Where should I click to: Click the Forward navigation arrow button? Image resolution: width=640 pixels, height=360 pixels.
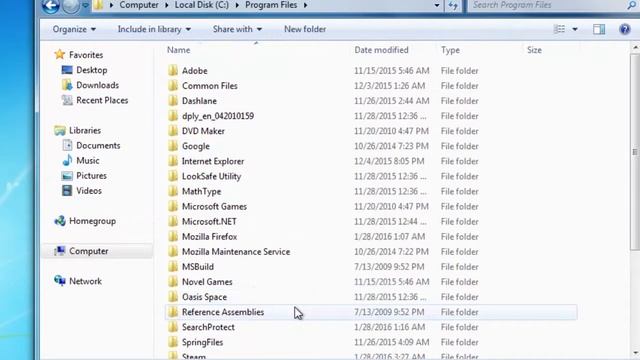click(70, 5)
